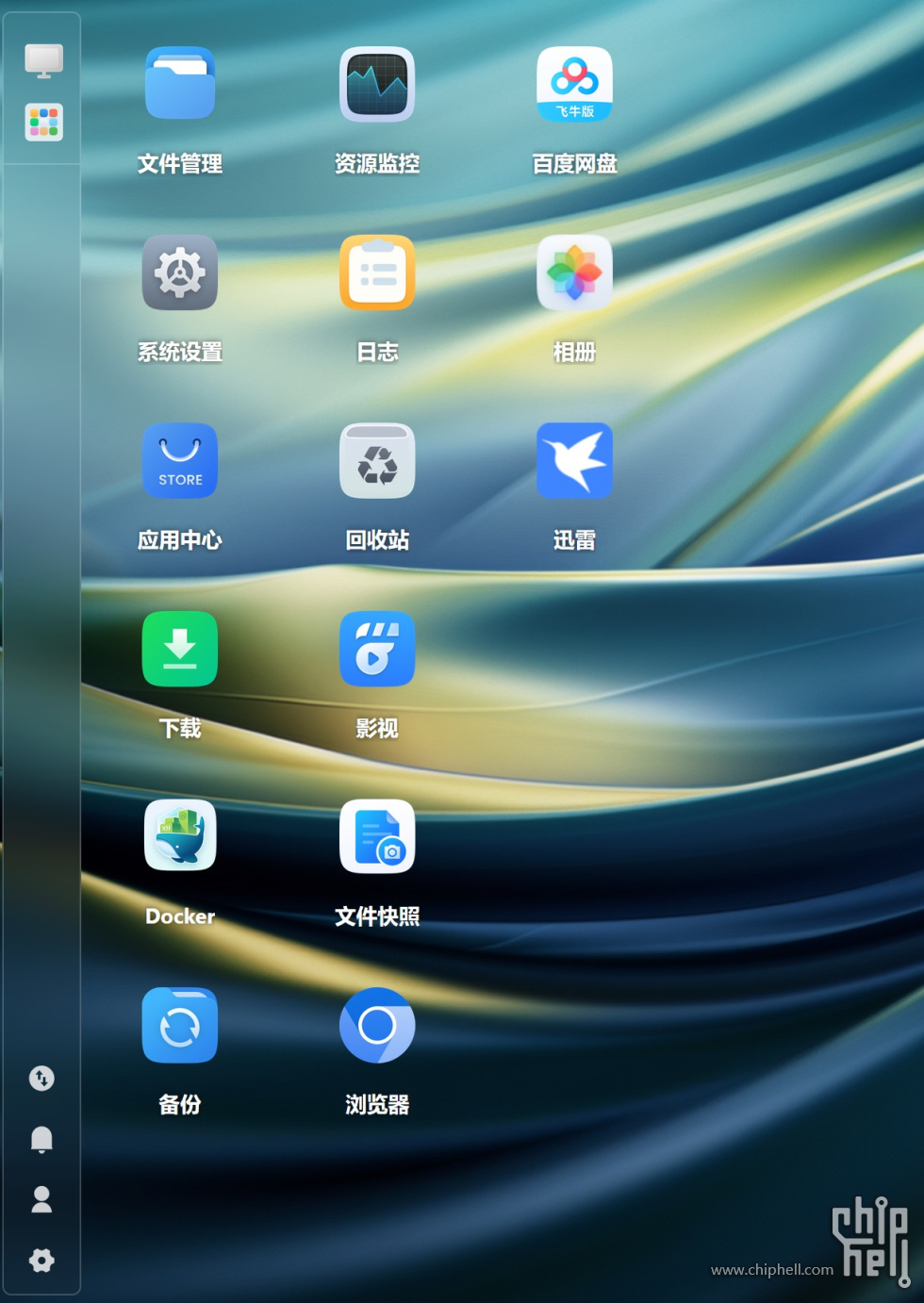Click the 应用中心 label text

point(180,540)
